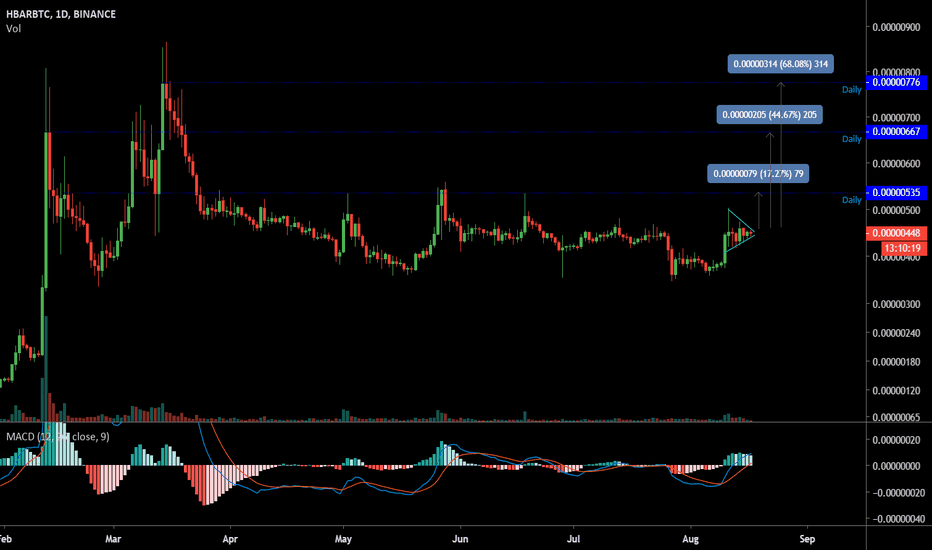Click the Daily text next to 0.00000667
Image resolution: width=932 pixels, height=550 pixels.
[x=852, y=139]
